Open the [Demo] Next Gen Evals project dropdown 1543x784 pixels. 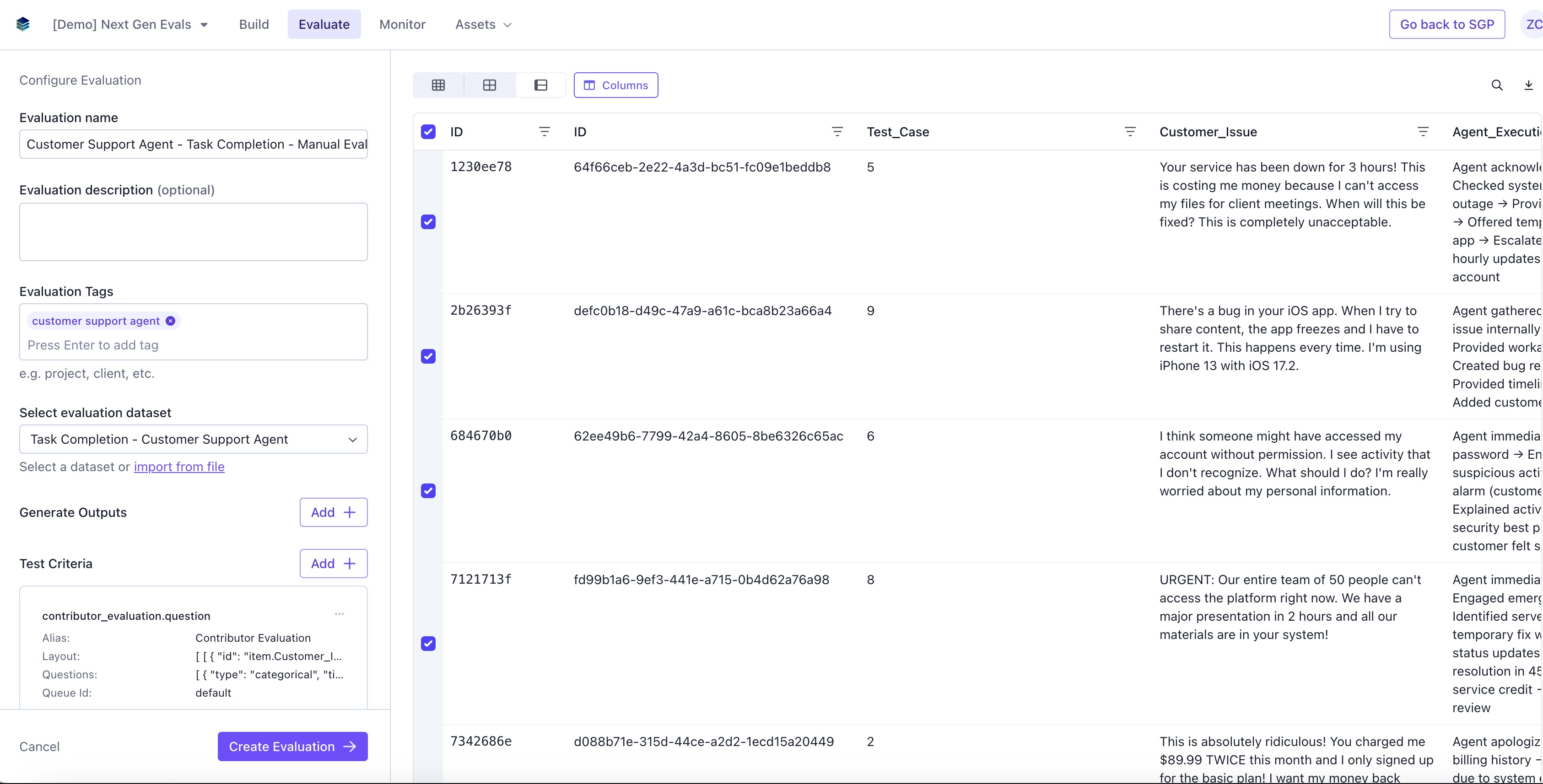pos(130,25)
